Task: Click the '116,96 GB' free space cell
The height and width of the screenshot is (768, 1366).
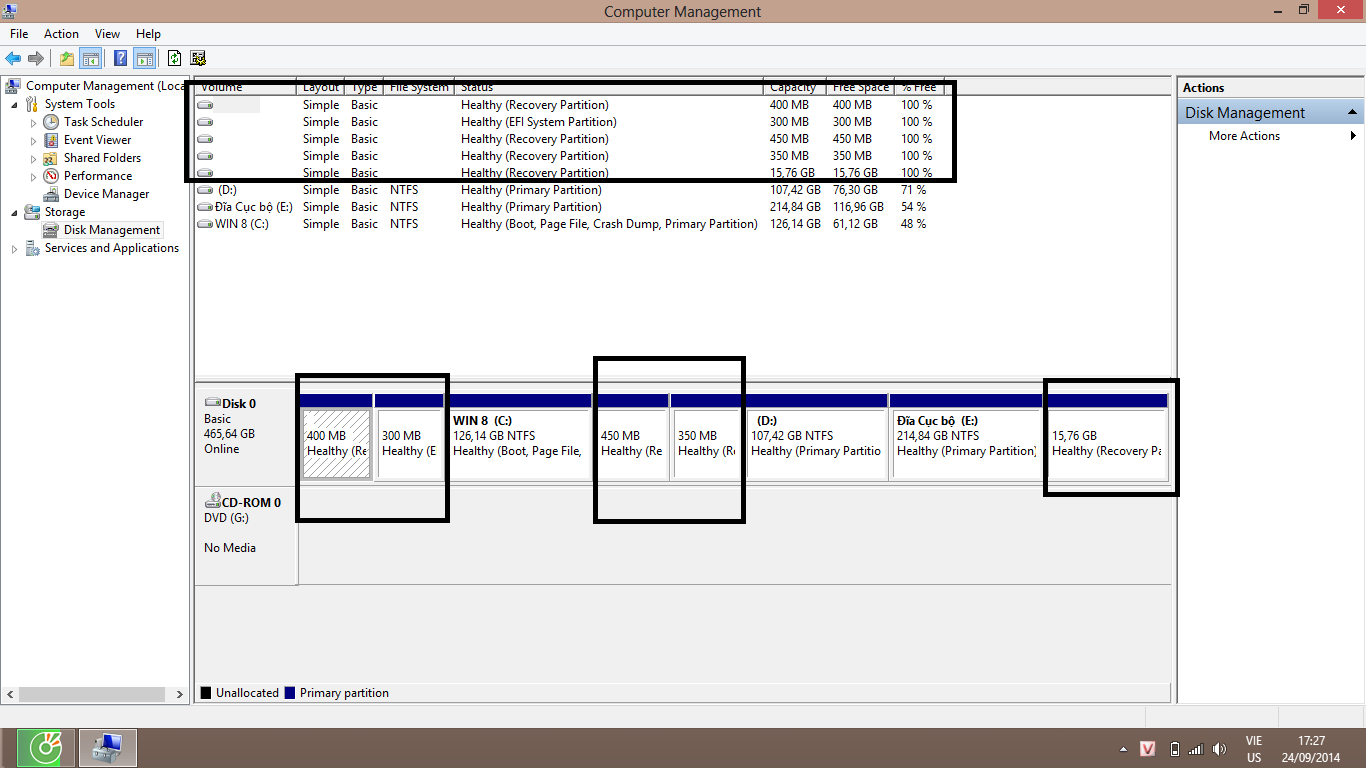Action: [858, 207]
